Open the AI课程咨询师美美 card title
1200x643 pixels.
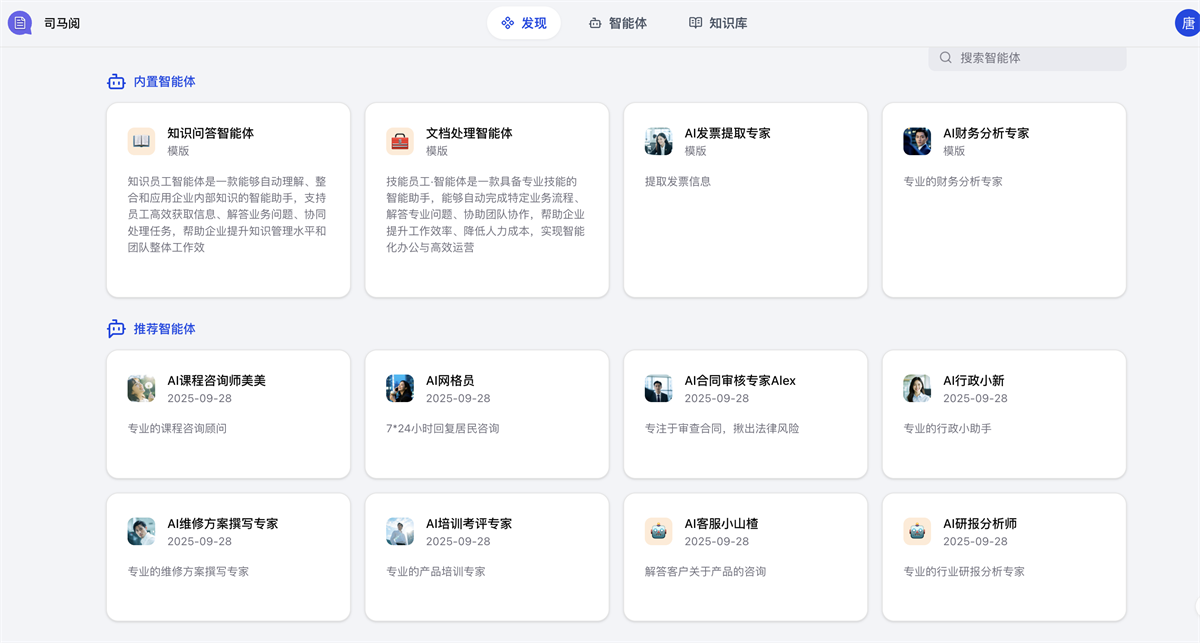(x=216, y=380)
